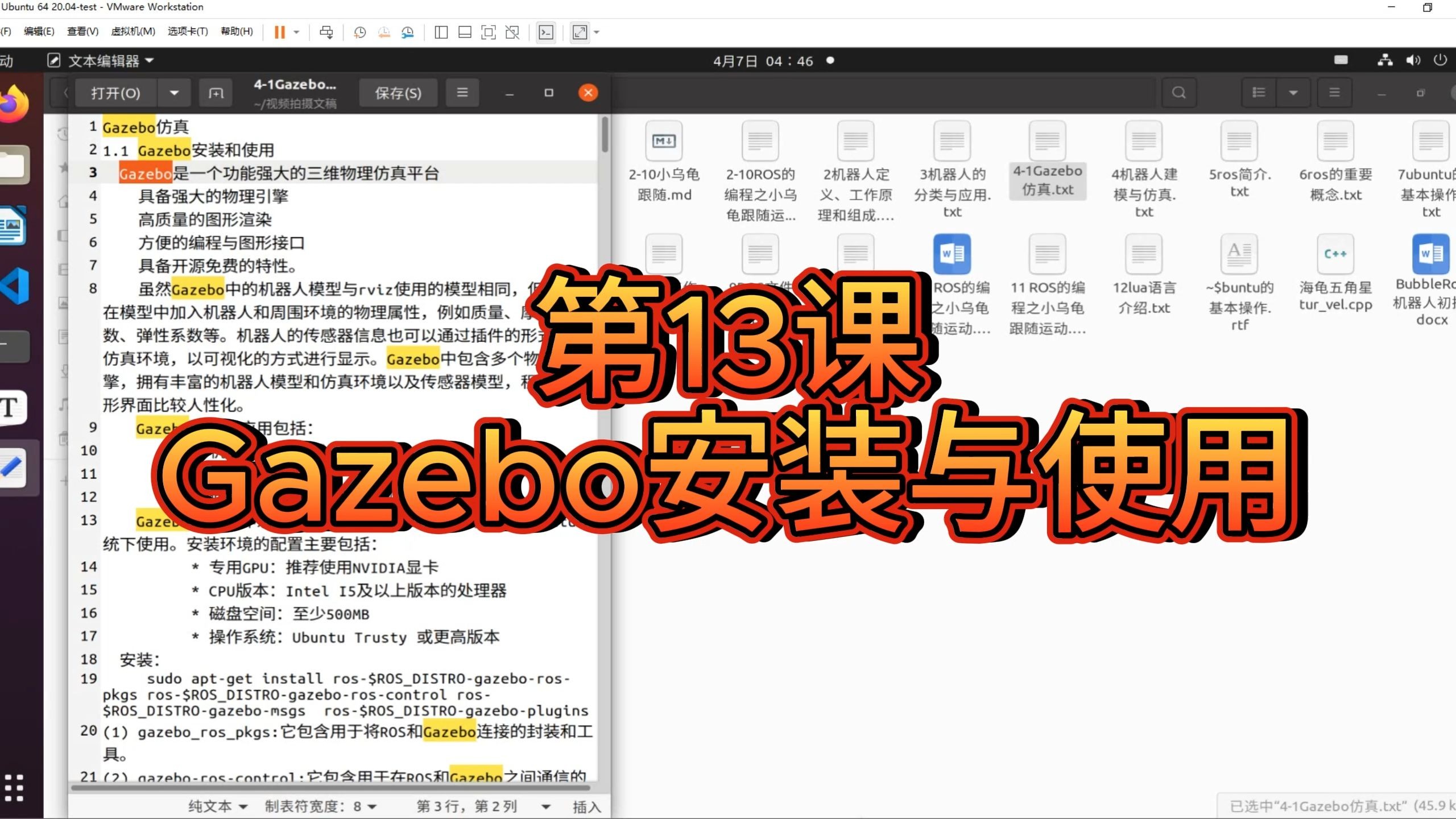
Task: Click the power icon in the top bar
Action: click(x=1440, y=60)
